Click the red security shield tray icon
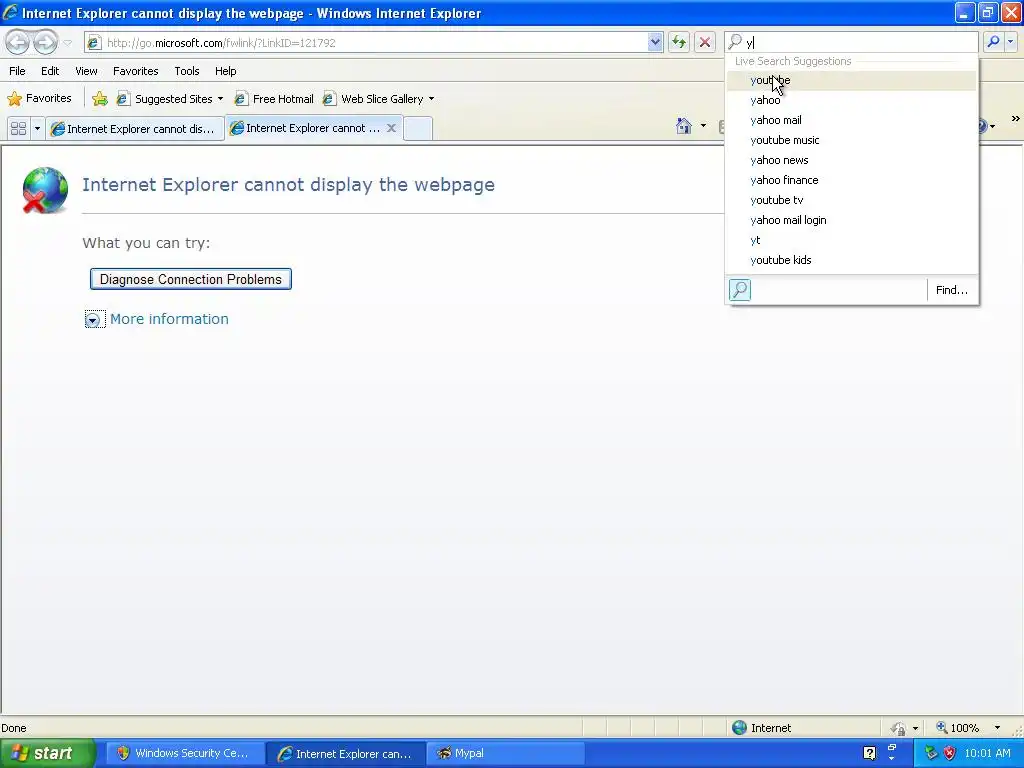Image resolution: width=1024 pixels, height=768 pixels. click(x=949, y=754)
